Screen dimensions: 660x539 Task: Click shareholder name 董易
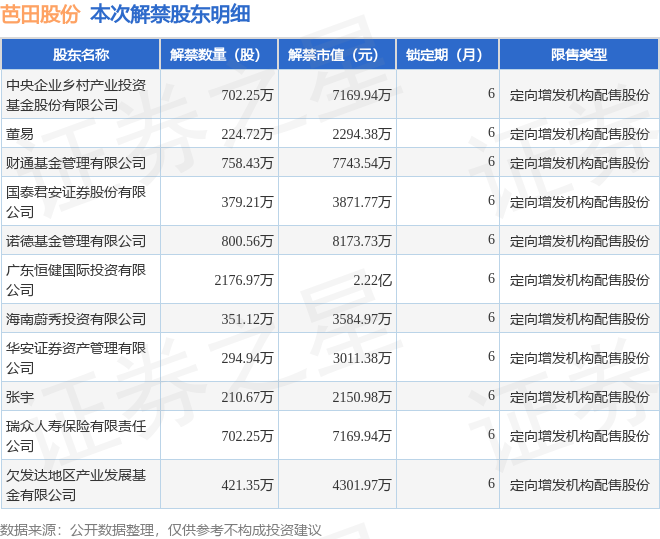(20, 134)
